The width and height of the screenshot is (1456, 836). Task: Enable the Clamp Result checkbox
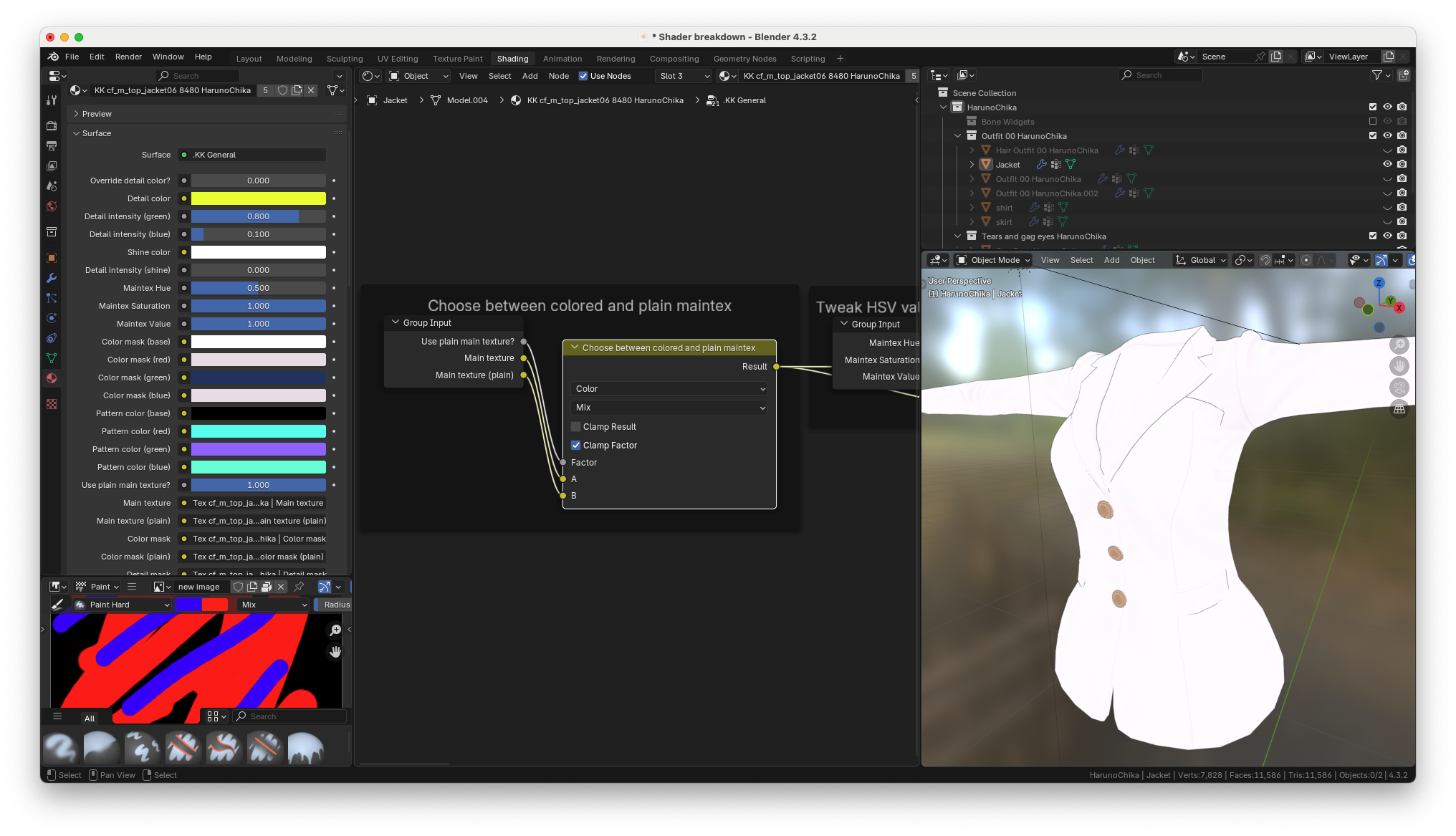pyautogui.click(x=575, y=427)
